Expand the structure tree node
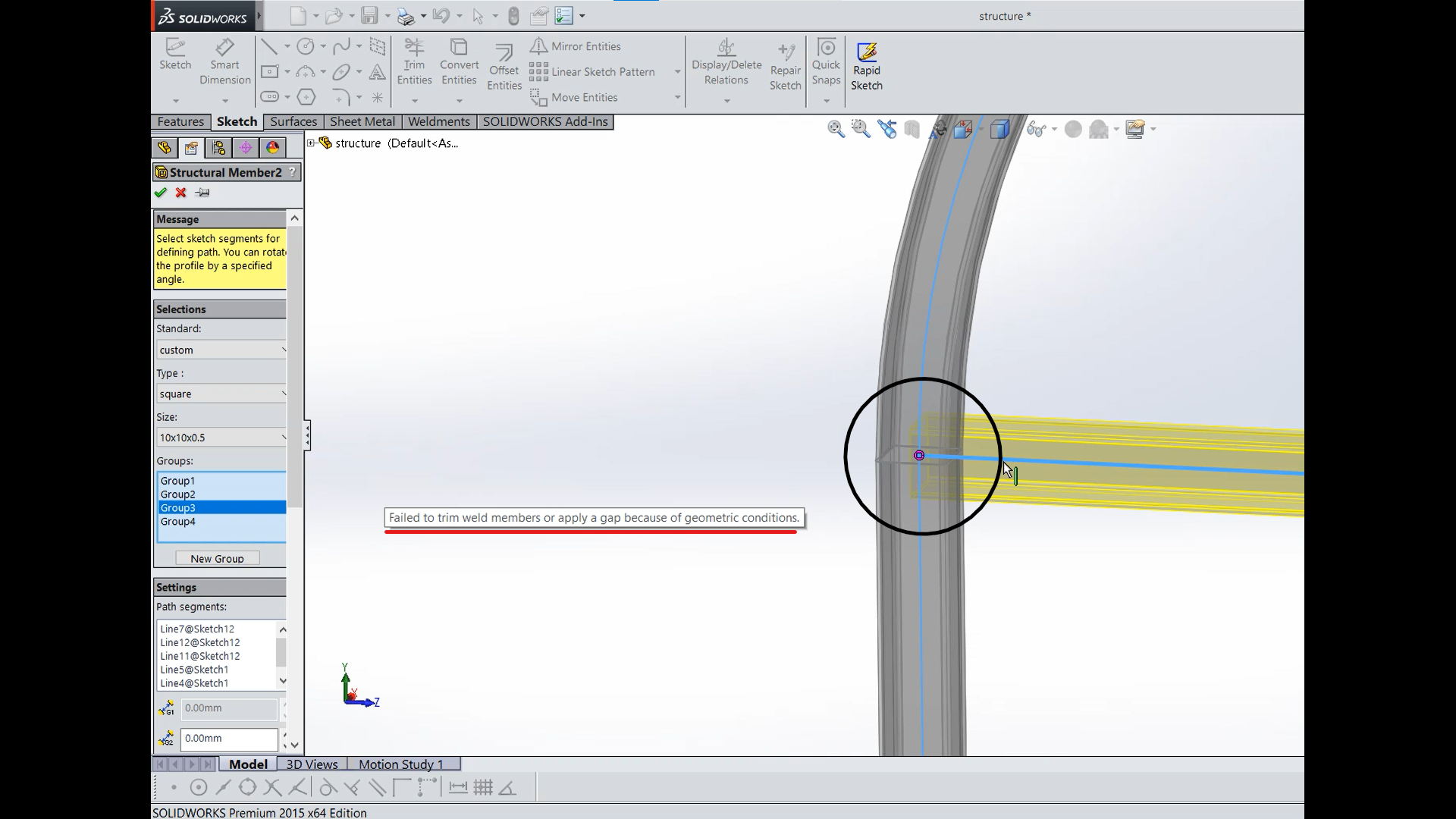Screen dimensions: 1456x819 click(311, 143)
